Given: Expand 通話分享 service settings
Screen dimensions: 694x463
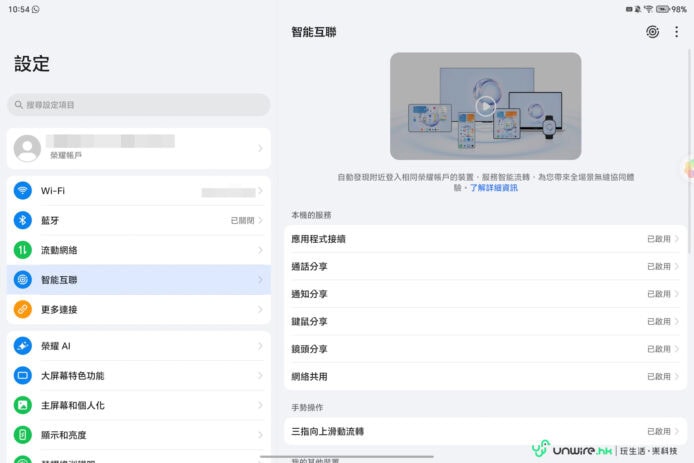Looking at the screenshot, I should (485, 267).
